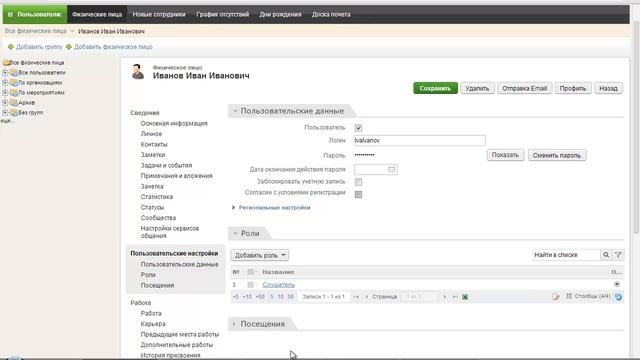Click the page vertical scrollbar
The image size is (640, 360).
[x=636, y=127]
